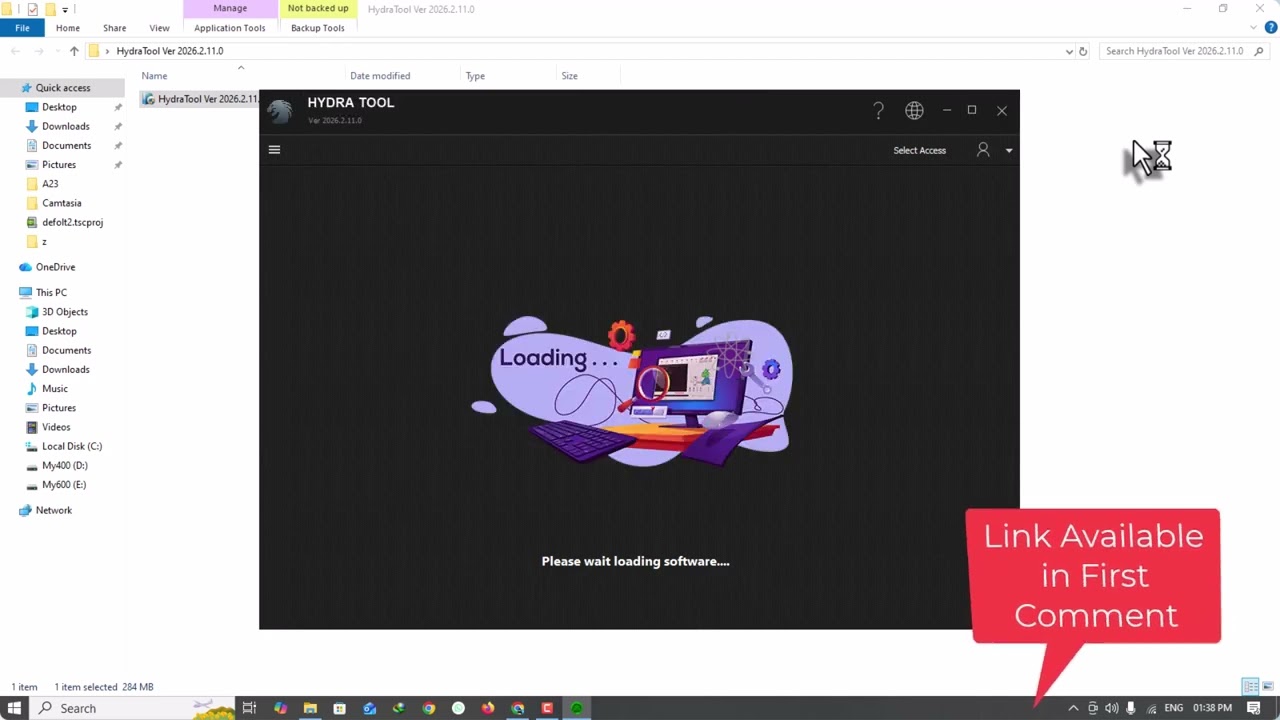Open the defolt2.tscproj item
This screenshot has width=1280, height=720.
coord(72,222)
